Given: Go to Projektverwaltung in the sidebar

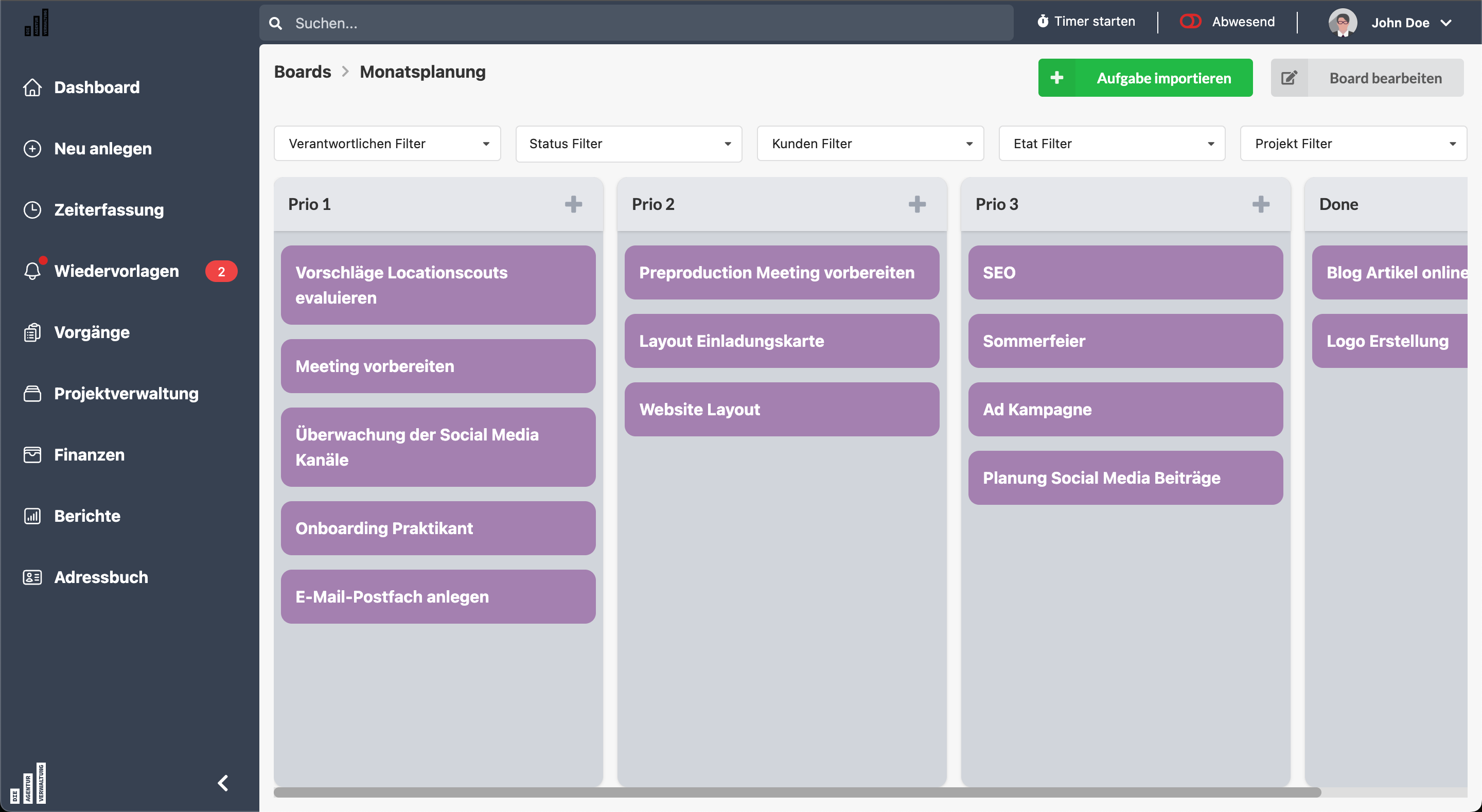Looking at the screenshot, I should [126, 393].
